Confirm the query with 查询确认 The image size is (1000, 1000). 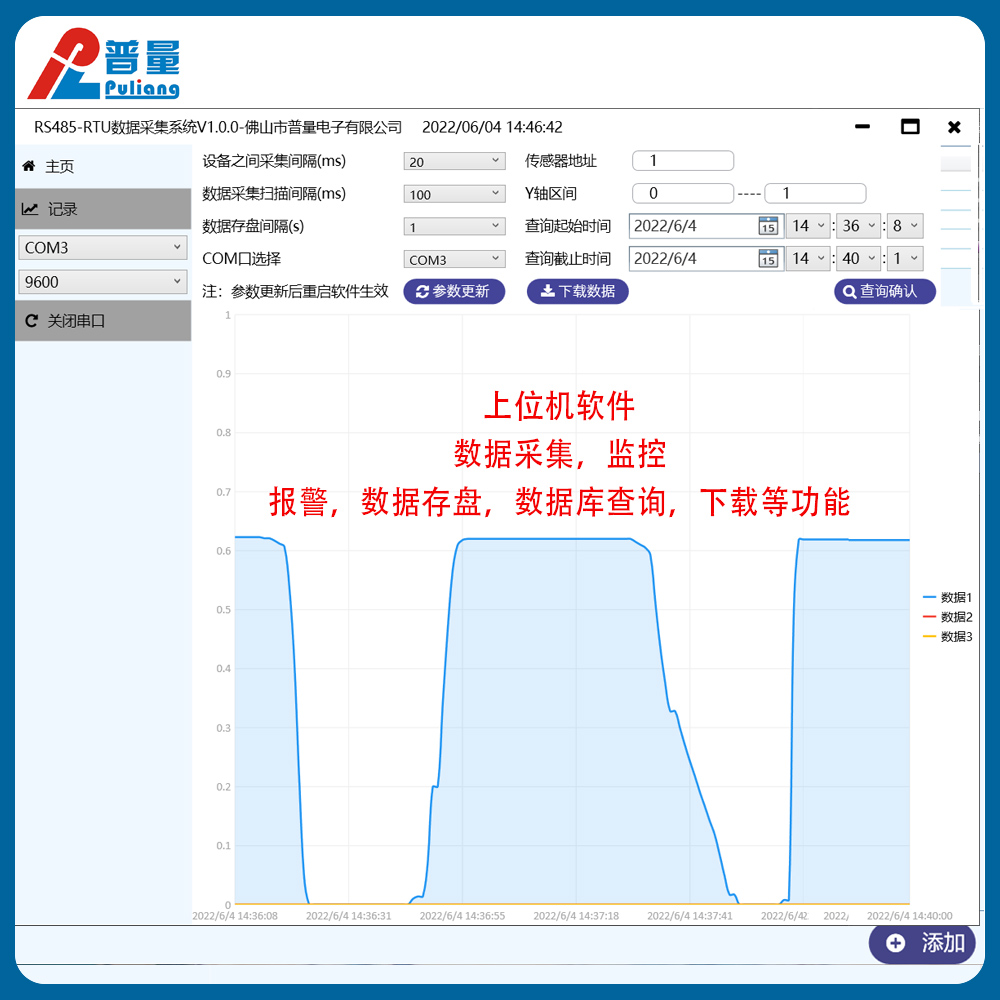click(x=885, y=291)
